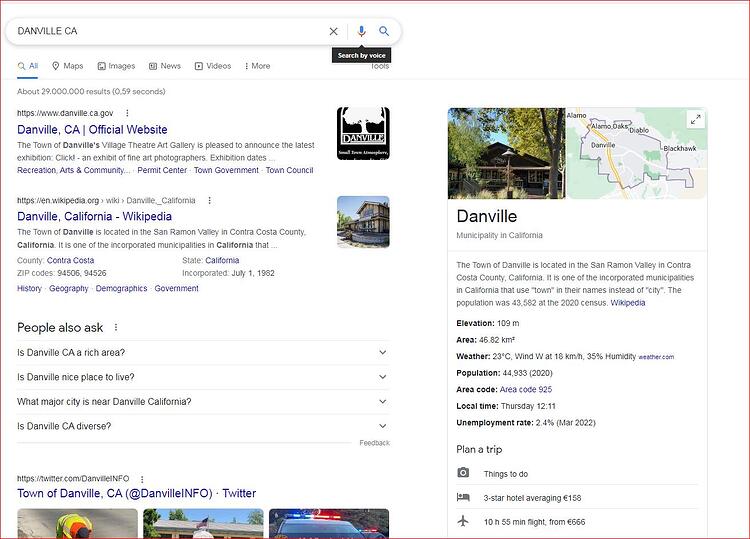The height and width of the screenshot is (539, 750).
Task: Click the first Twitter image with worker
Action: point(77,523)
